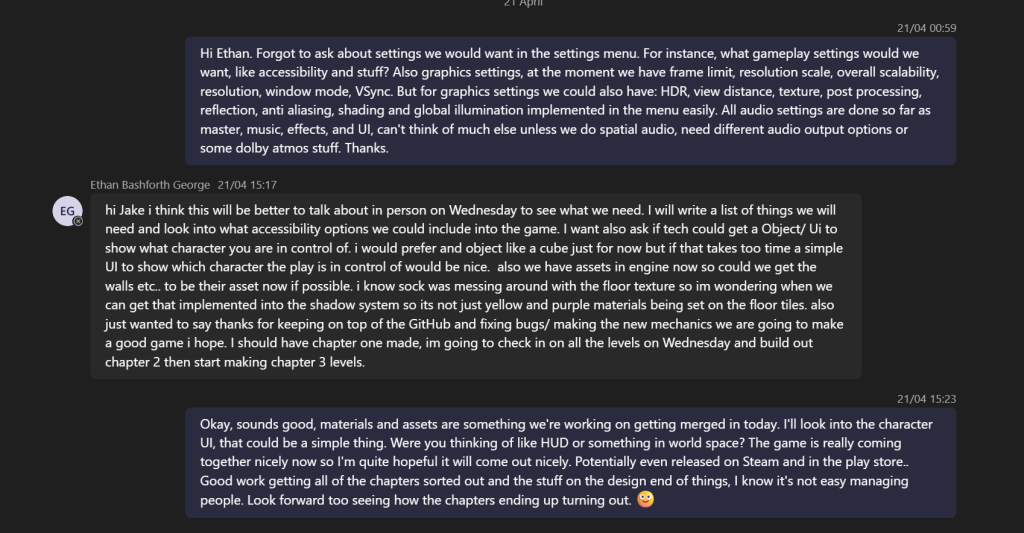
Task: Select the reply beginning "Okay, sounds good"
Action: coord(570,462)
